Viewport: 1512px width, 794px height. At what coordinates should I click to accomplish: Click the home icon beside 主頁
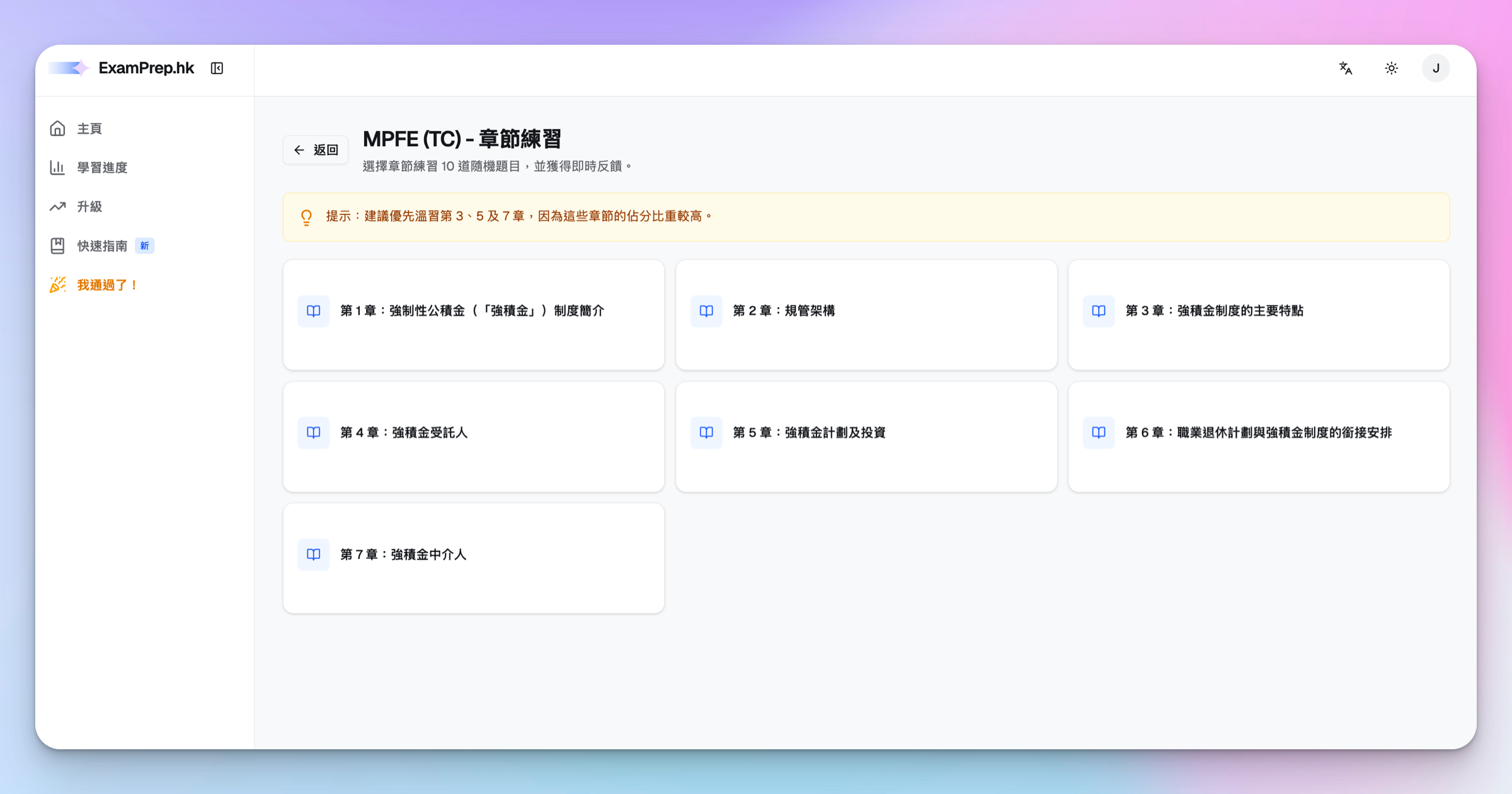tap(57, 129)
